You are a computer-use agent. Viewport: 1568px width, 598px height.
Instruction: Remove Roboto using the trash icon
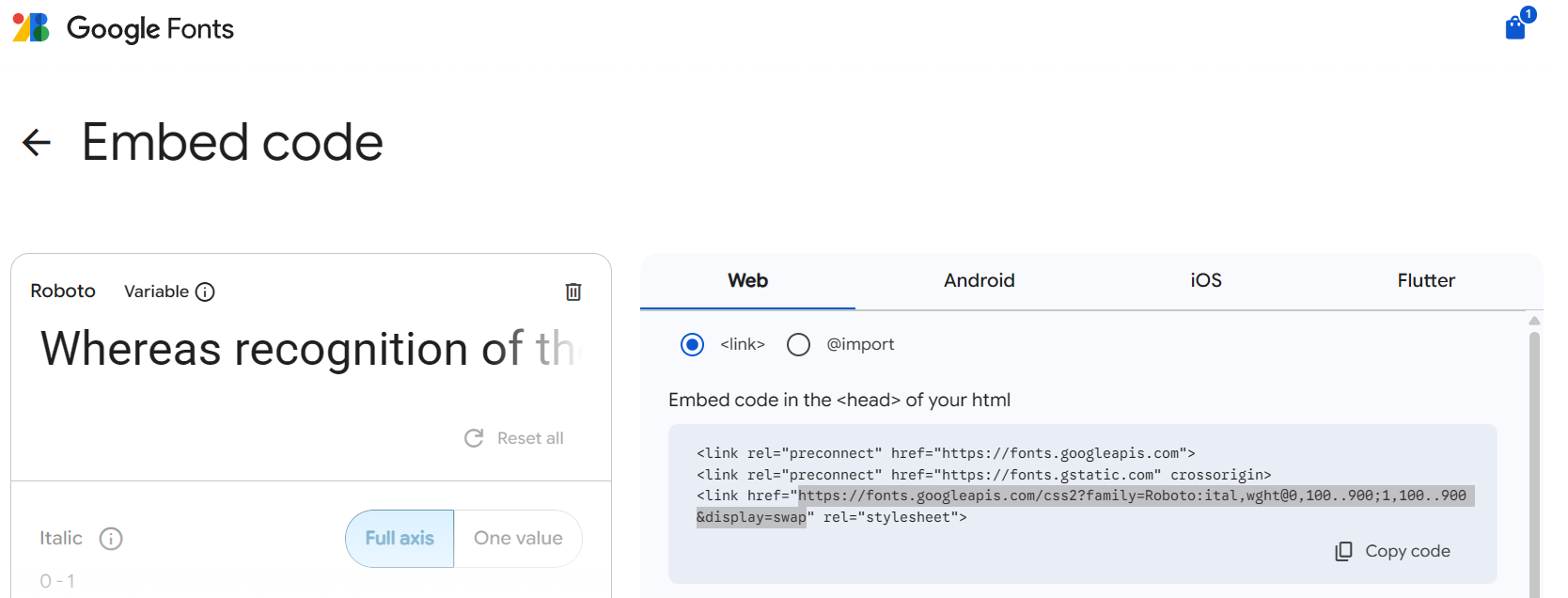click(573, 291)
